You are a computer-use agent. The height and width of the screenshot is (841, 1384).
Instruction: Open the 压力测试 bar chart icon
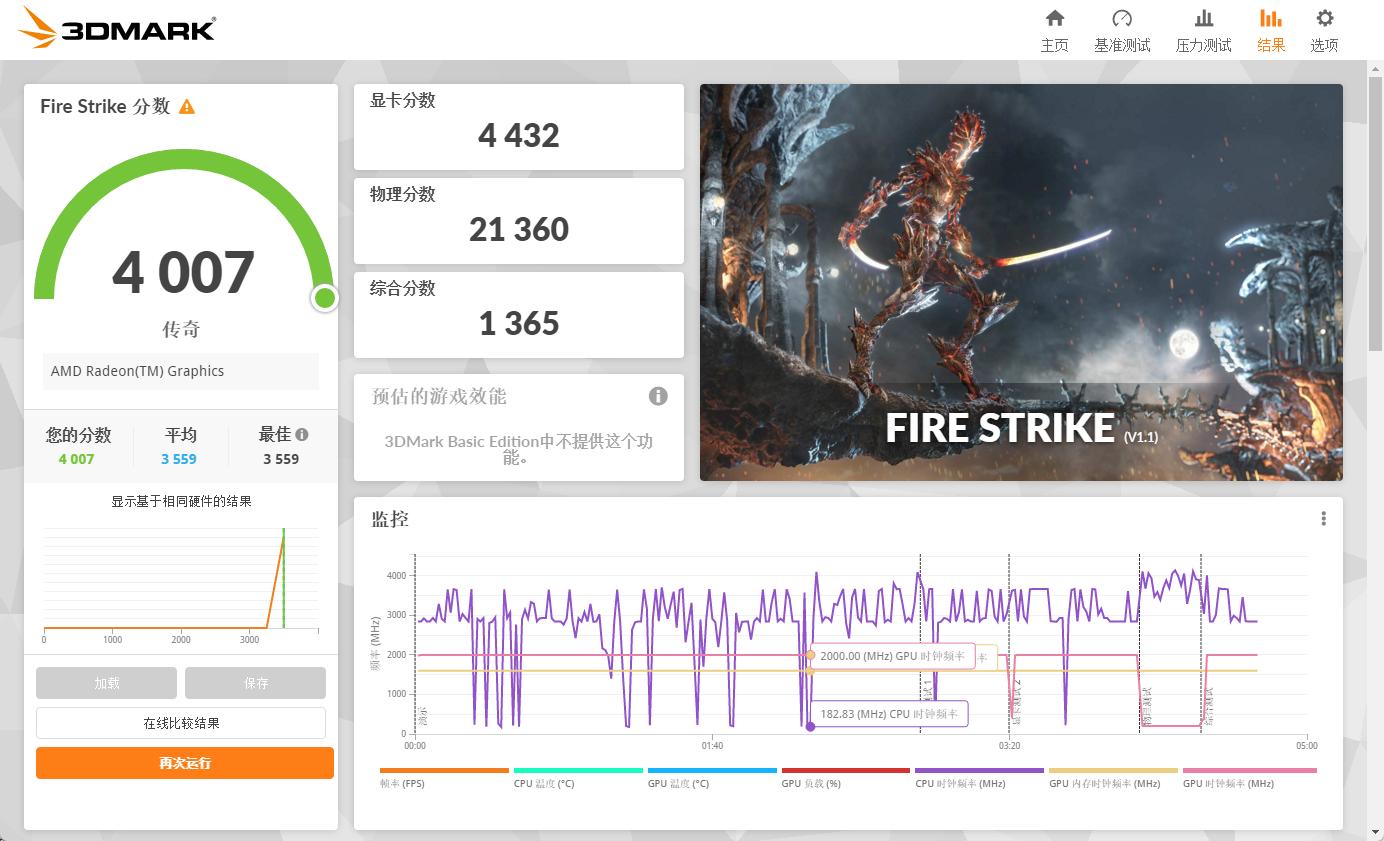(x=1204, y=18)
